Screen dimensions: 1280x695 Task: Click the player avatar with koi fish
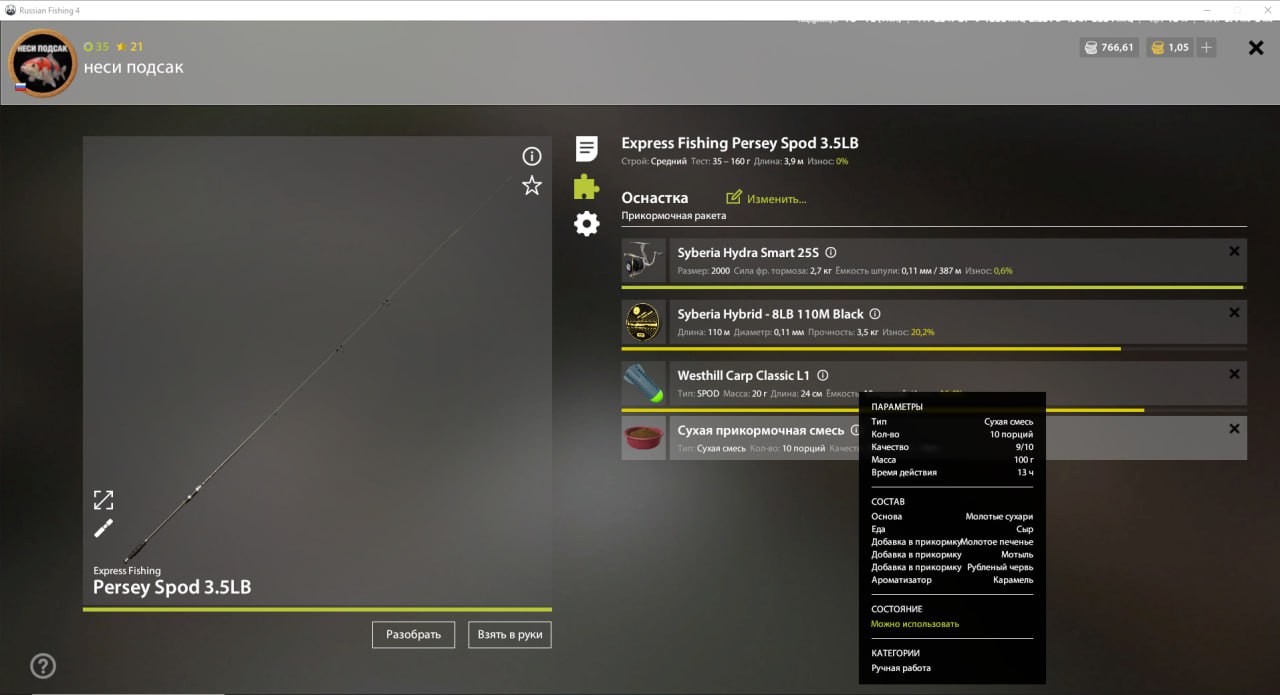[x=43, y=64]
